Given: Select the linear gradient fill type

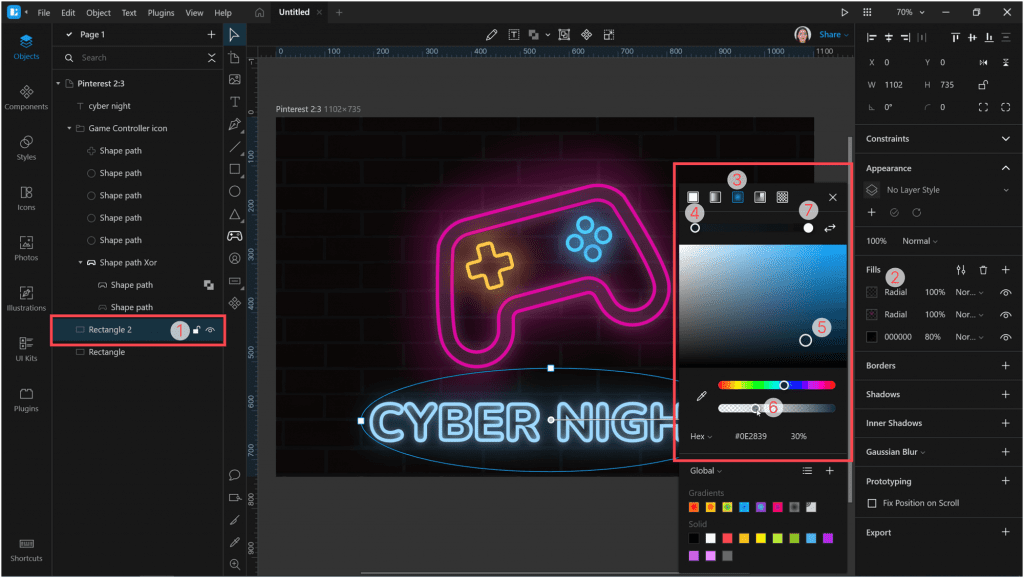Looking at the screenshot, I should click(715, 197).
